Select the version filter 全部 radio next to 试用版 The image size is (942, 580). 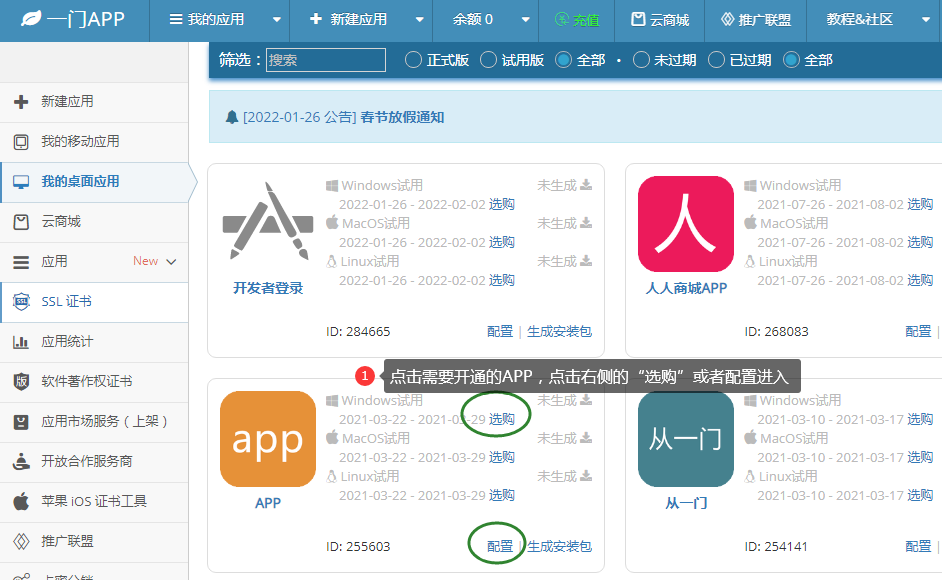pyautogui.click(x=564, y=60)
